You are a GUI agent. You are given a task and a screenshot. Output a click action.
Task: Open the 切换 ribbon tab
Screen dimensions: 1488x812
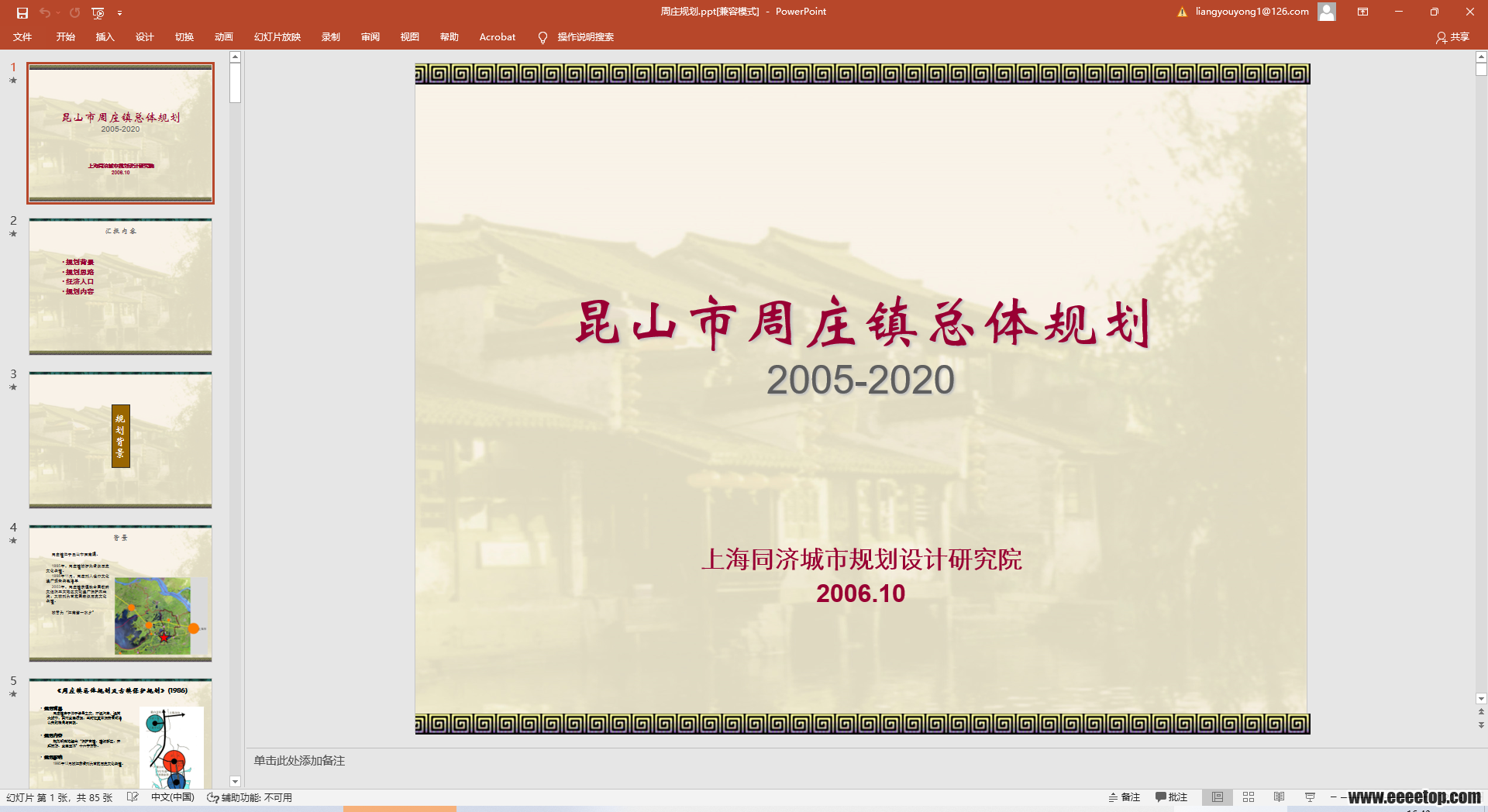184,36
